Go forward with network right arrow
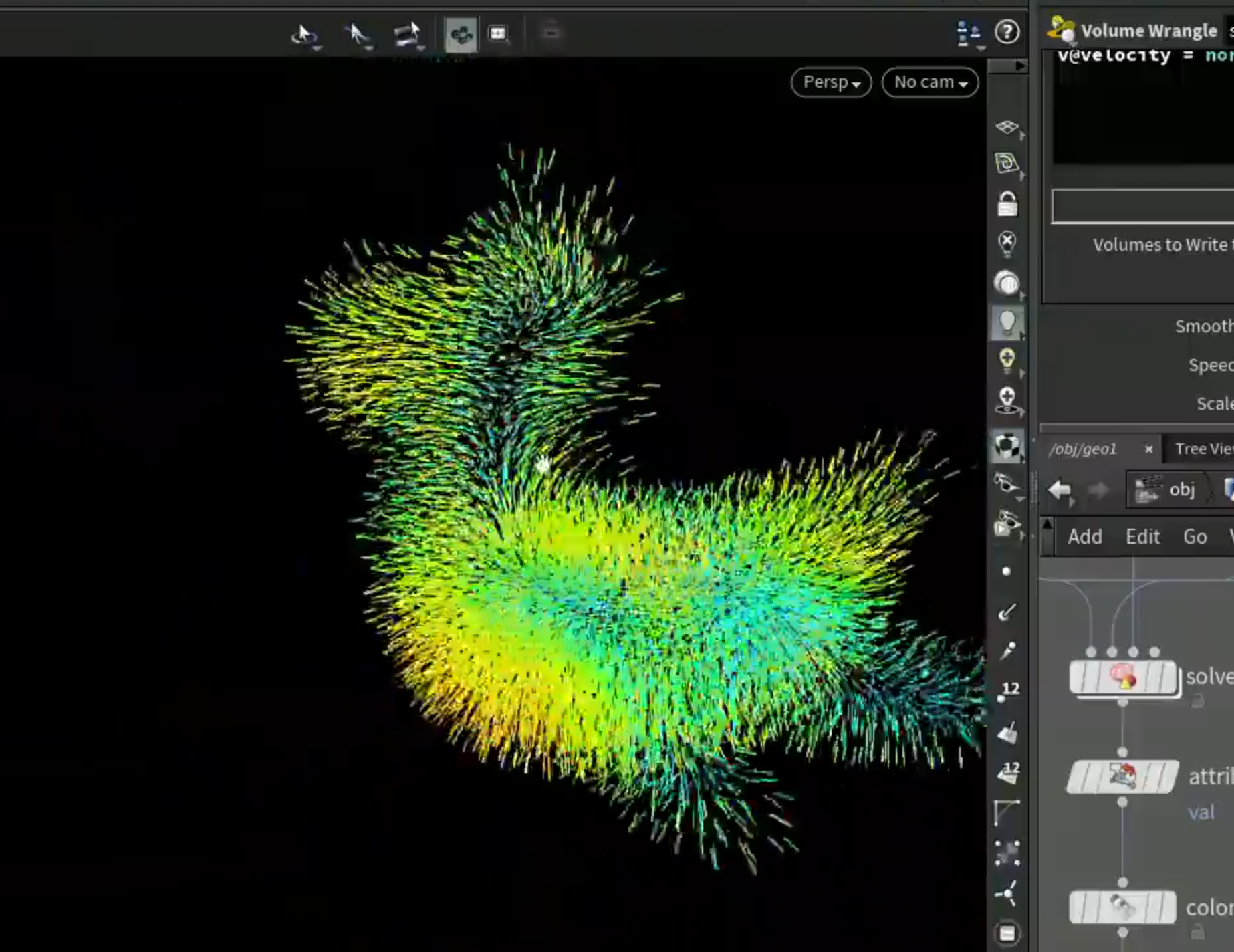Image resolution: width=1234 pixels, height=952 pixels. pyautogui.click(x=1098, y=490)
